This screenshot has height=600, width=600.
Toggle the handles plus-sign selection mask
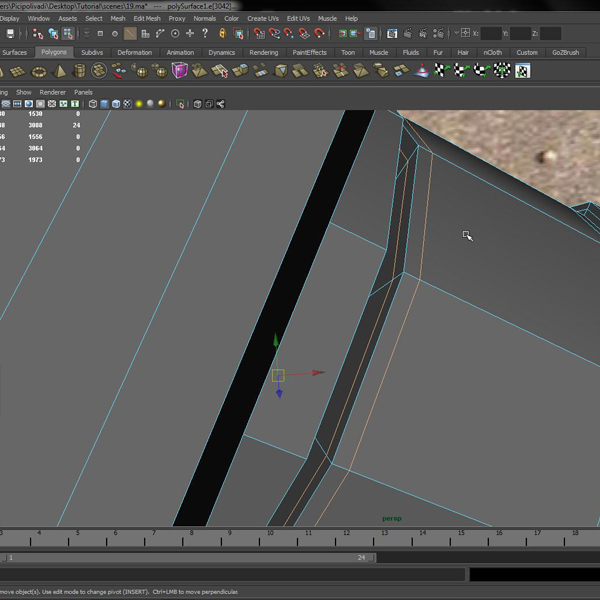190,34
